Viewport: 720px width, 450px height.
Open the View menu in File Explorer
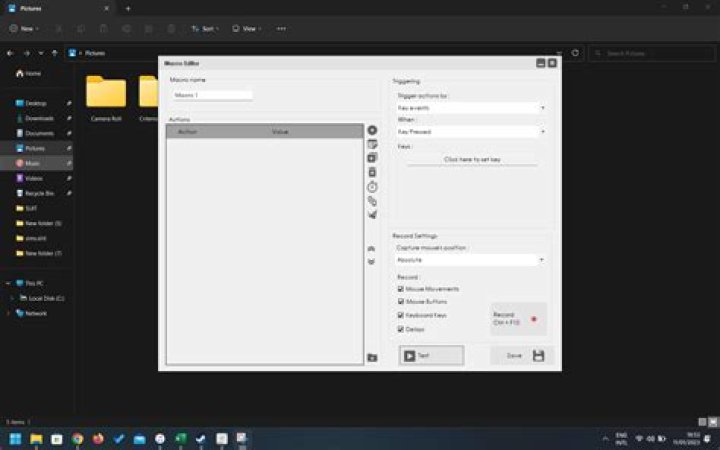click(246, 29)
